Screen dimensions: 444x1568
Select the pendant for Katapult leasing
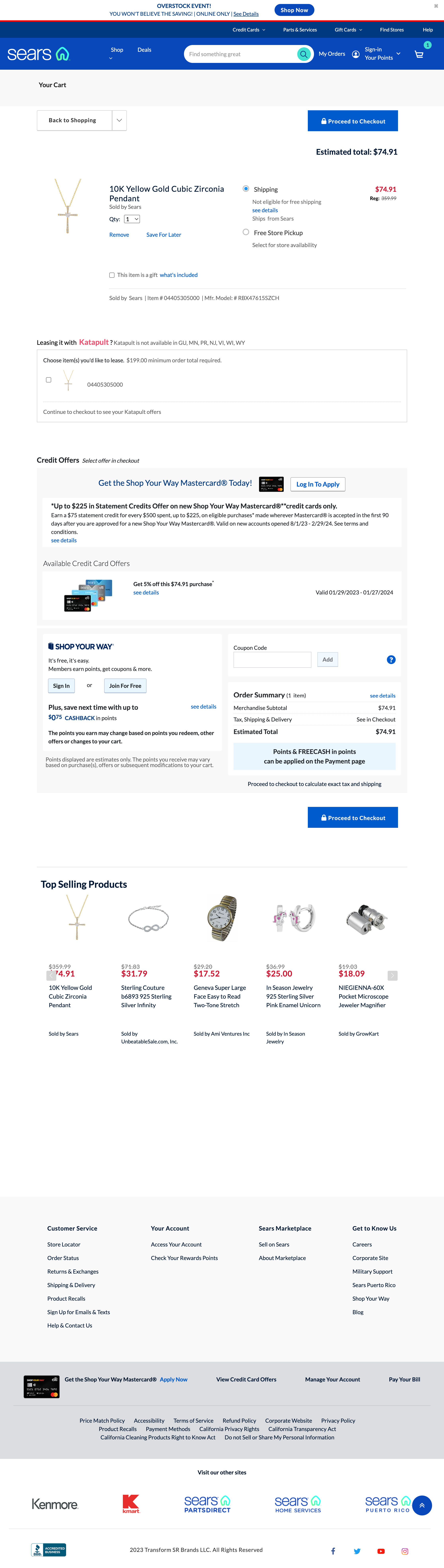(x=49, y=380)
